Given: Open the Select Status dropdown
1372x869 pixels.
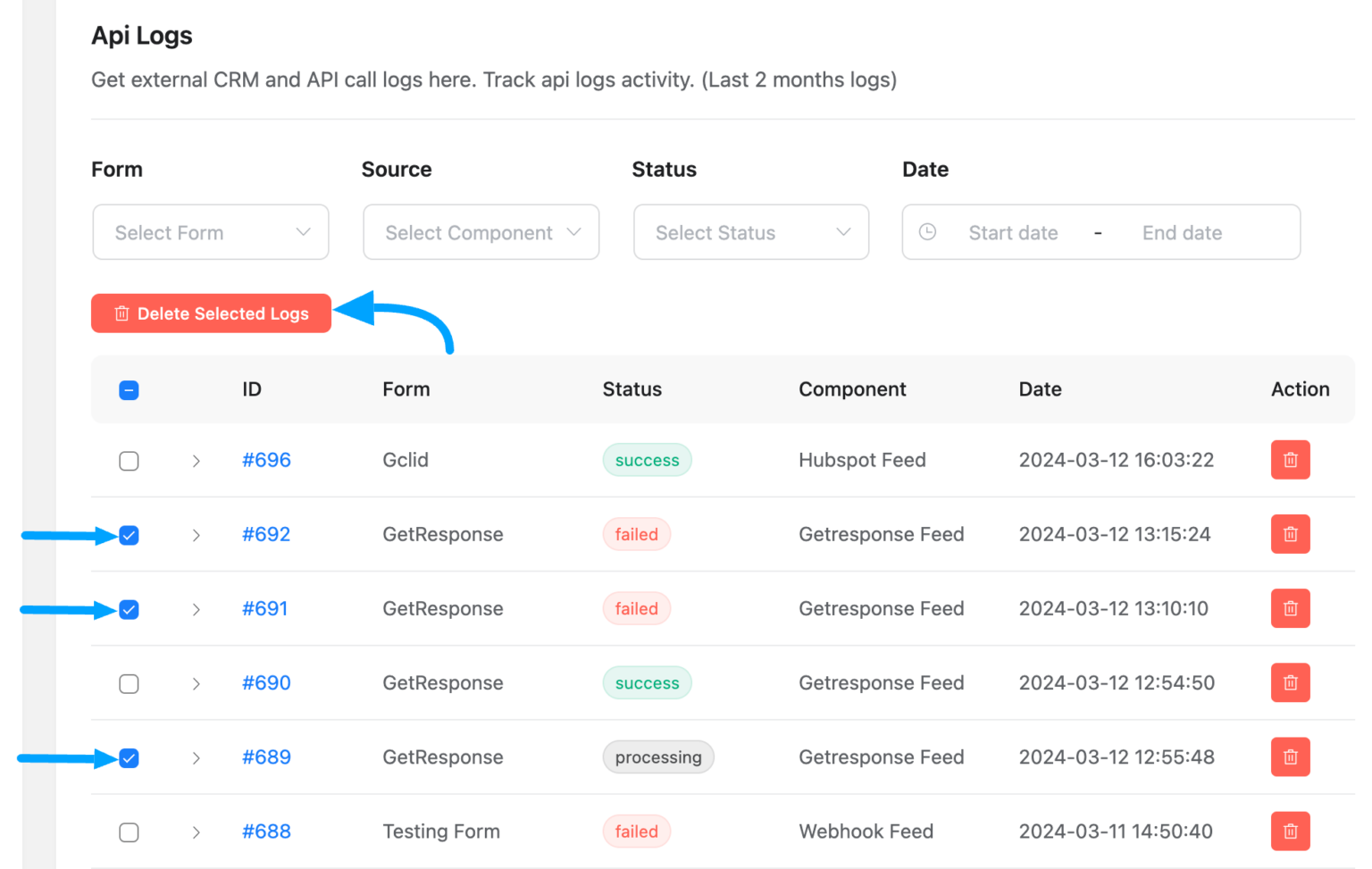Looking at the screenshot, I should 750,232.
